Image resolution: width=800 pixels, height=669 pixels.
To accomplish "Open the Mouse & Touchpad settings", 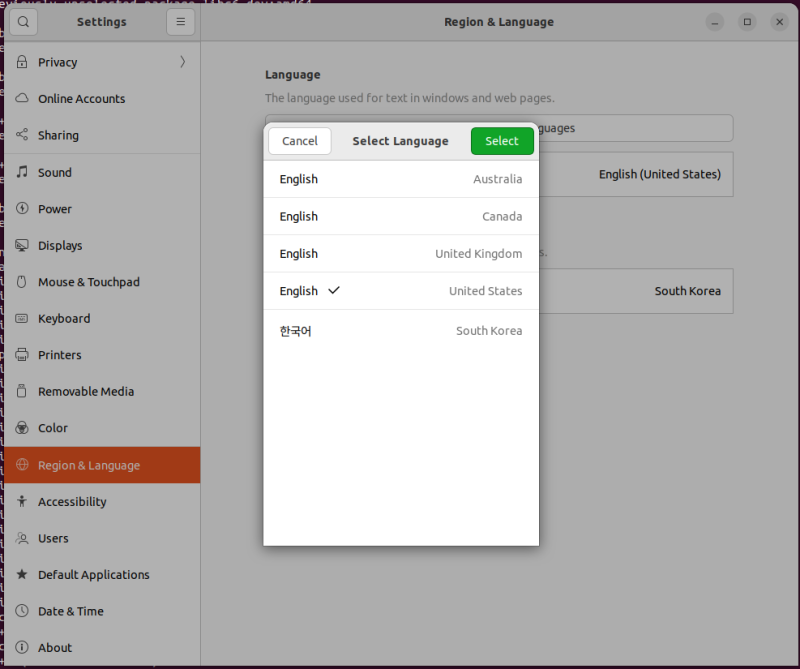I will (x=89, y=282).
